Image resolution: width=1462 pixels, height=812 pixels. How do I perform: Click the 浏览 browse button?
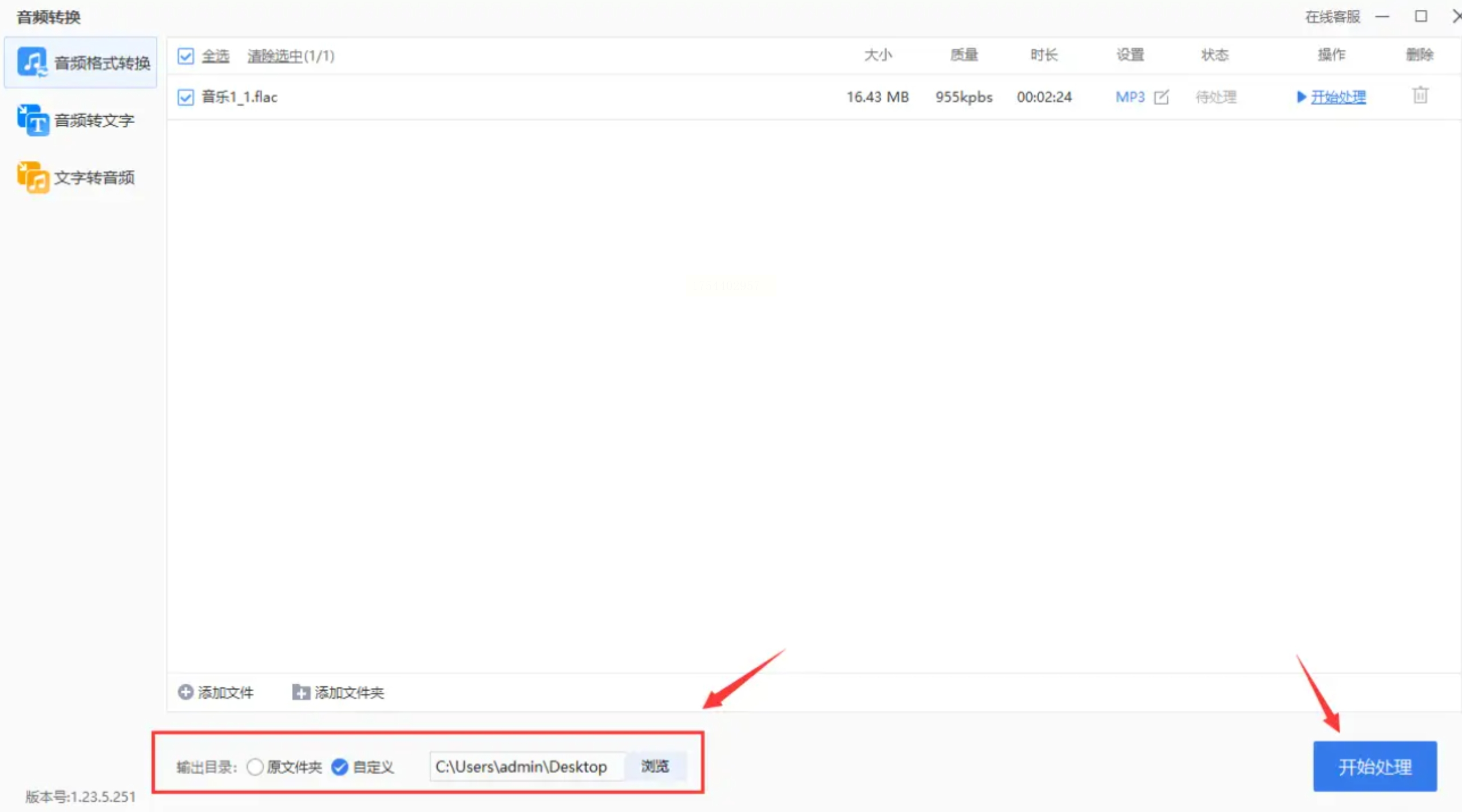655,766
